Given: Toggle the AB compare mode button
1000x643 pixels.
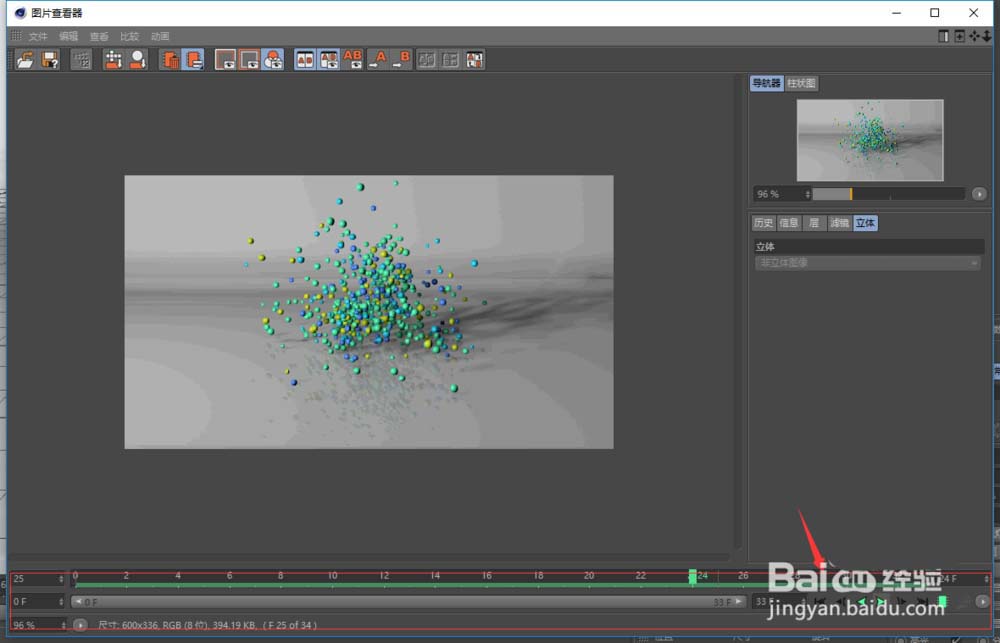Looking at the screenshot, I should tap(305, 60).
